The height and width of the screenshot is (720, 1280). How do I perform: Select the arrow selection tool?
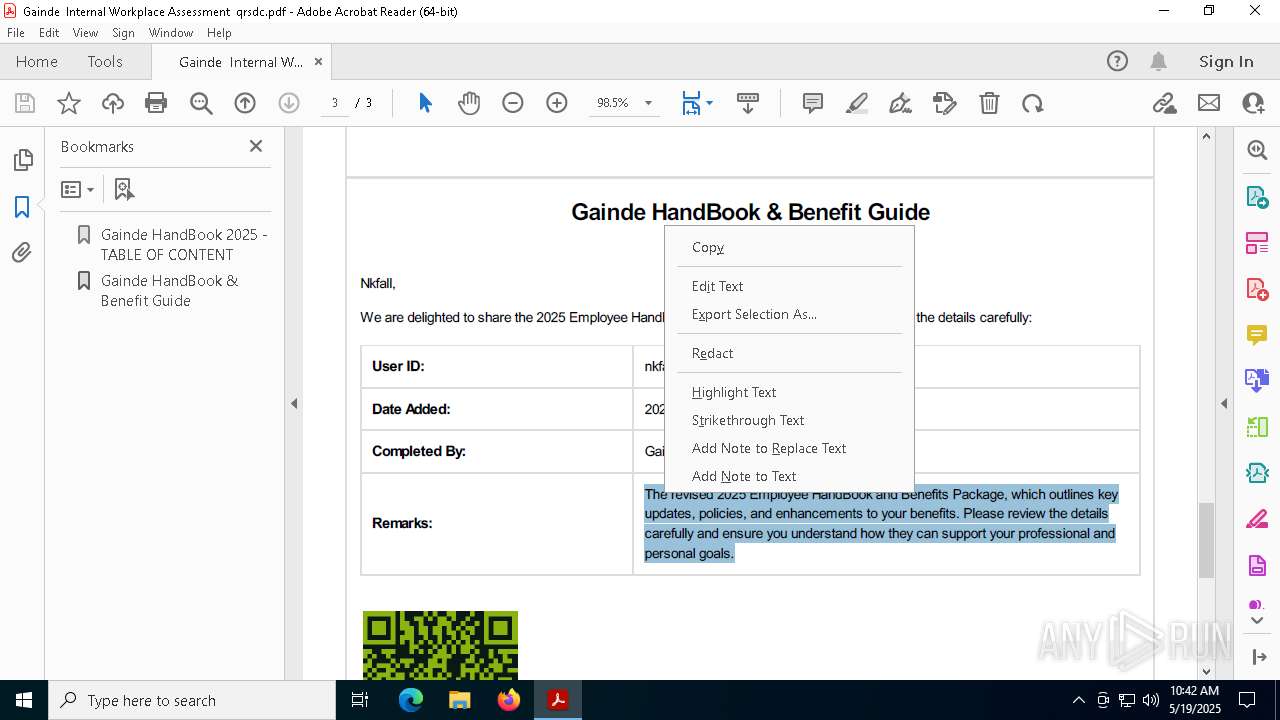point(425,103)
